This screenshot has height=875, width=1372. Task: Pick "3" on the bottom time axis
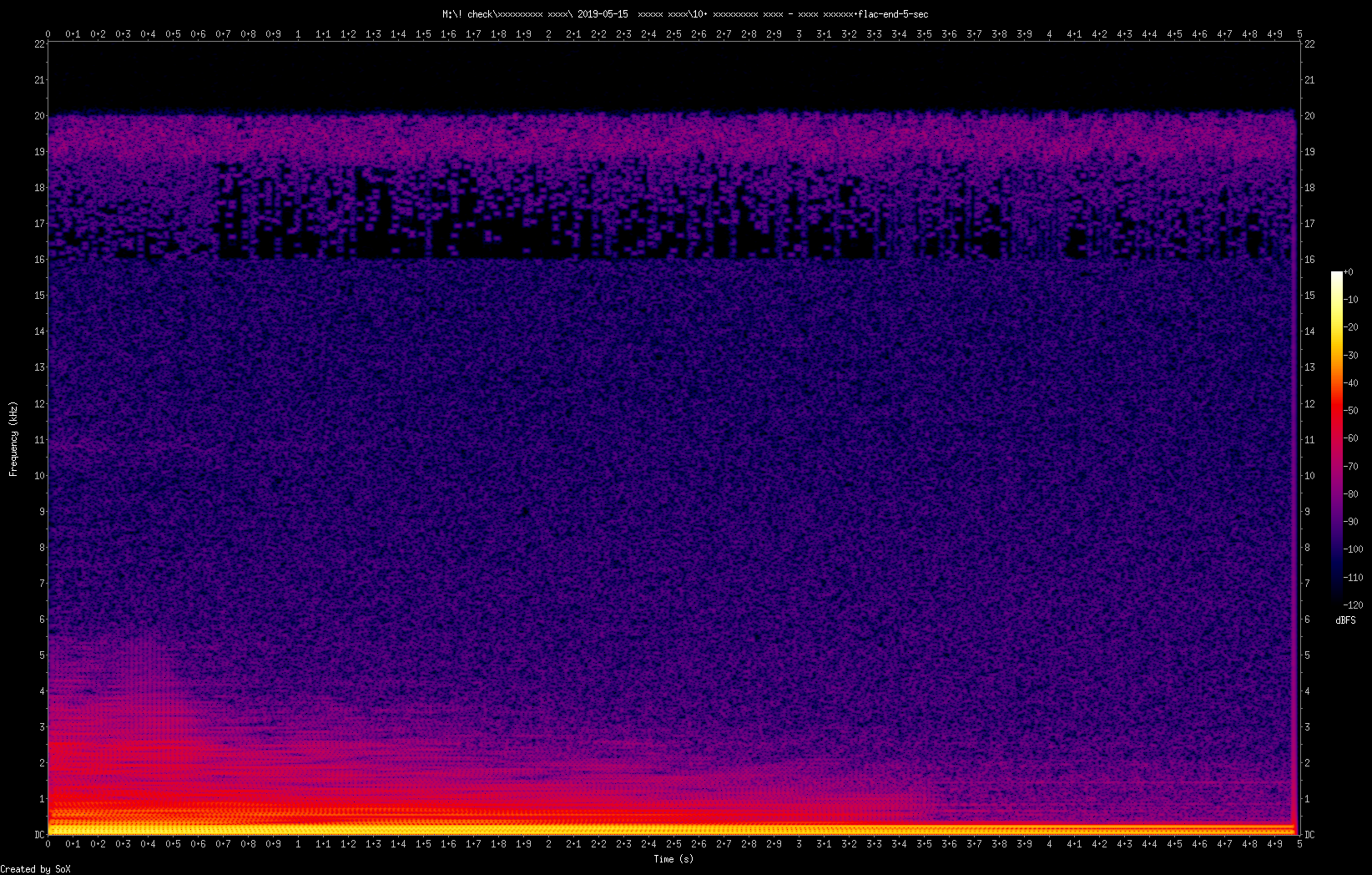point(799,844)
